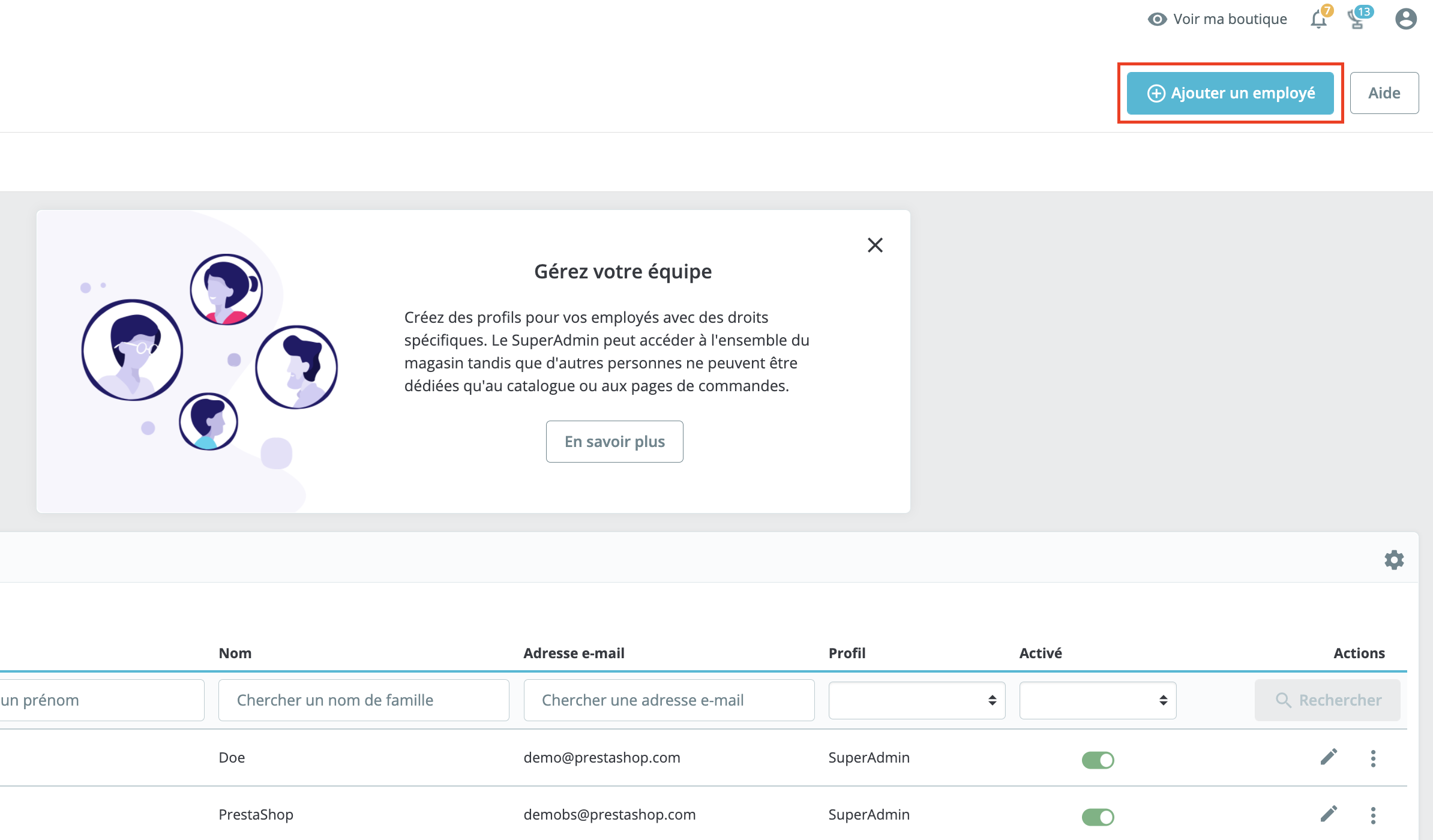This screenshot has height=840, width=1433.
Task: Open the trophy merchant expertise icon
Action: tap(1357, 19)
